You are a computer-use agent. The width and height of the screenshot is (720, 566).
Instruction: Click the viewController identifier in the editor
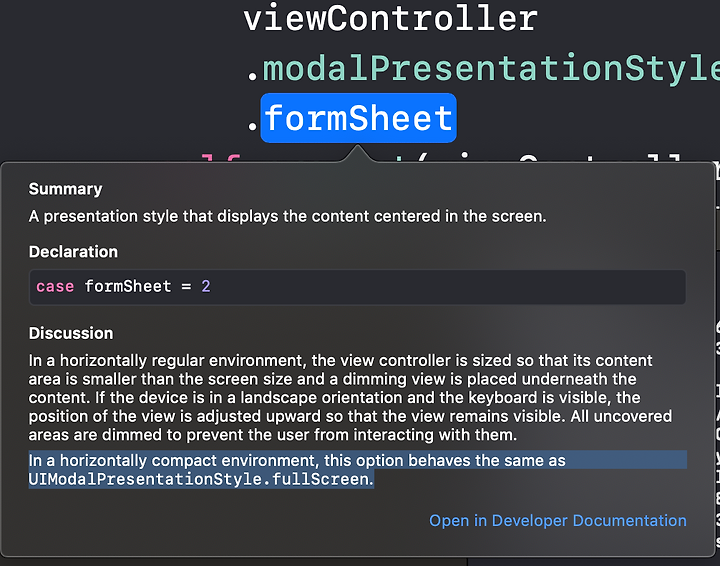click(390, 18)
